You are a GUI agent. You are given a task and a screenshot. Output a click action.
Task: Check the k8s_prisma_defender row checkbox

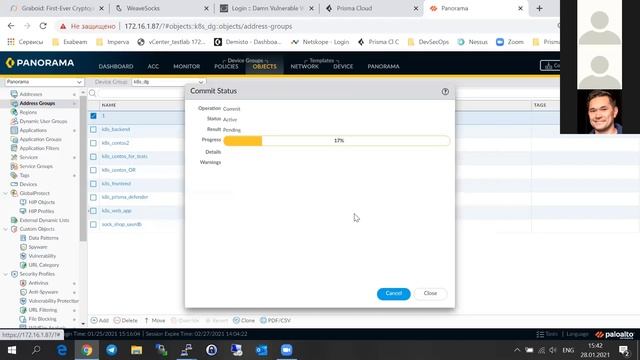93,198
